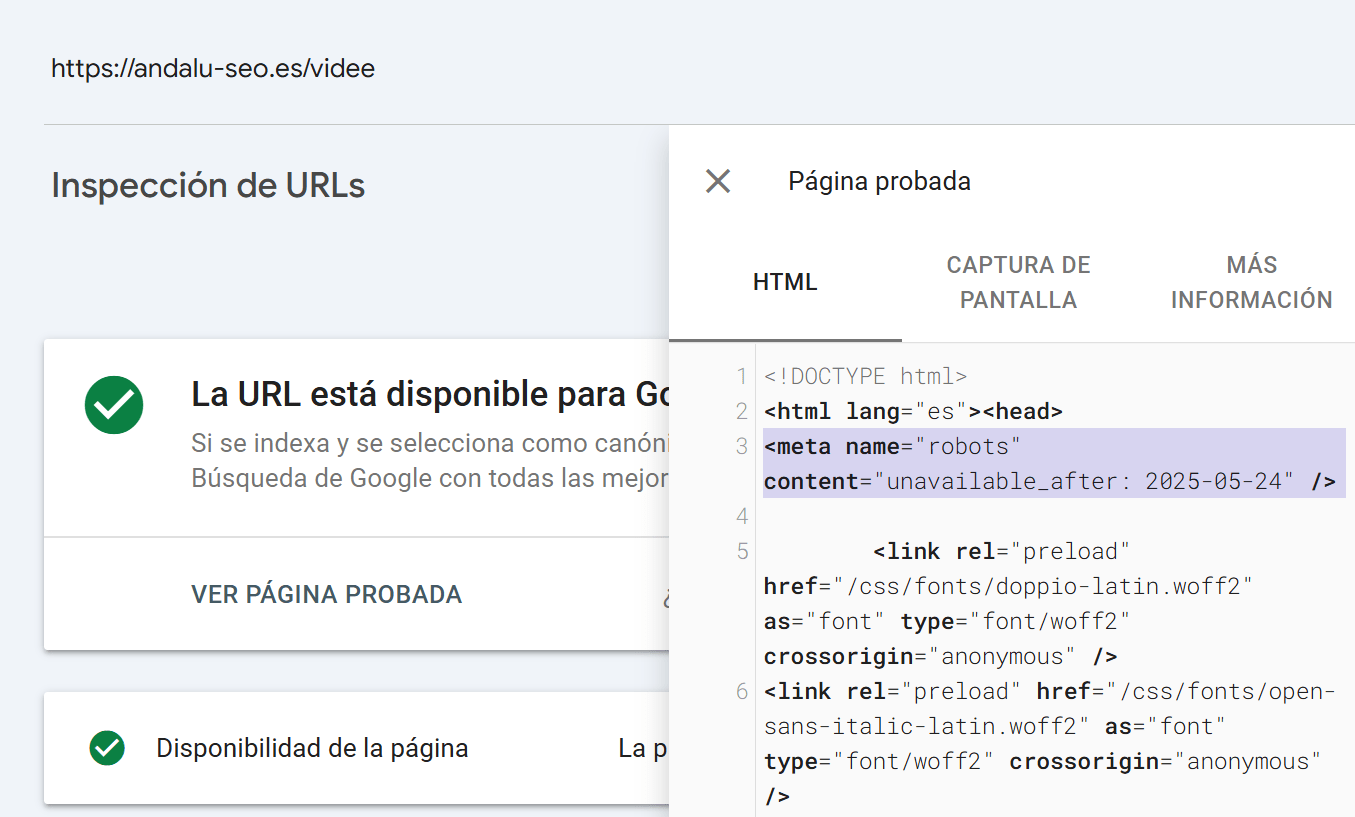Select the HTML tab
Viewport: 1355px width, 817px height.
785,281
